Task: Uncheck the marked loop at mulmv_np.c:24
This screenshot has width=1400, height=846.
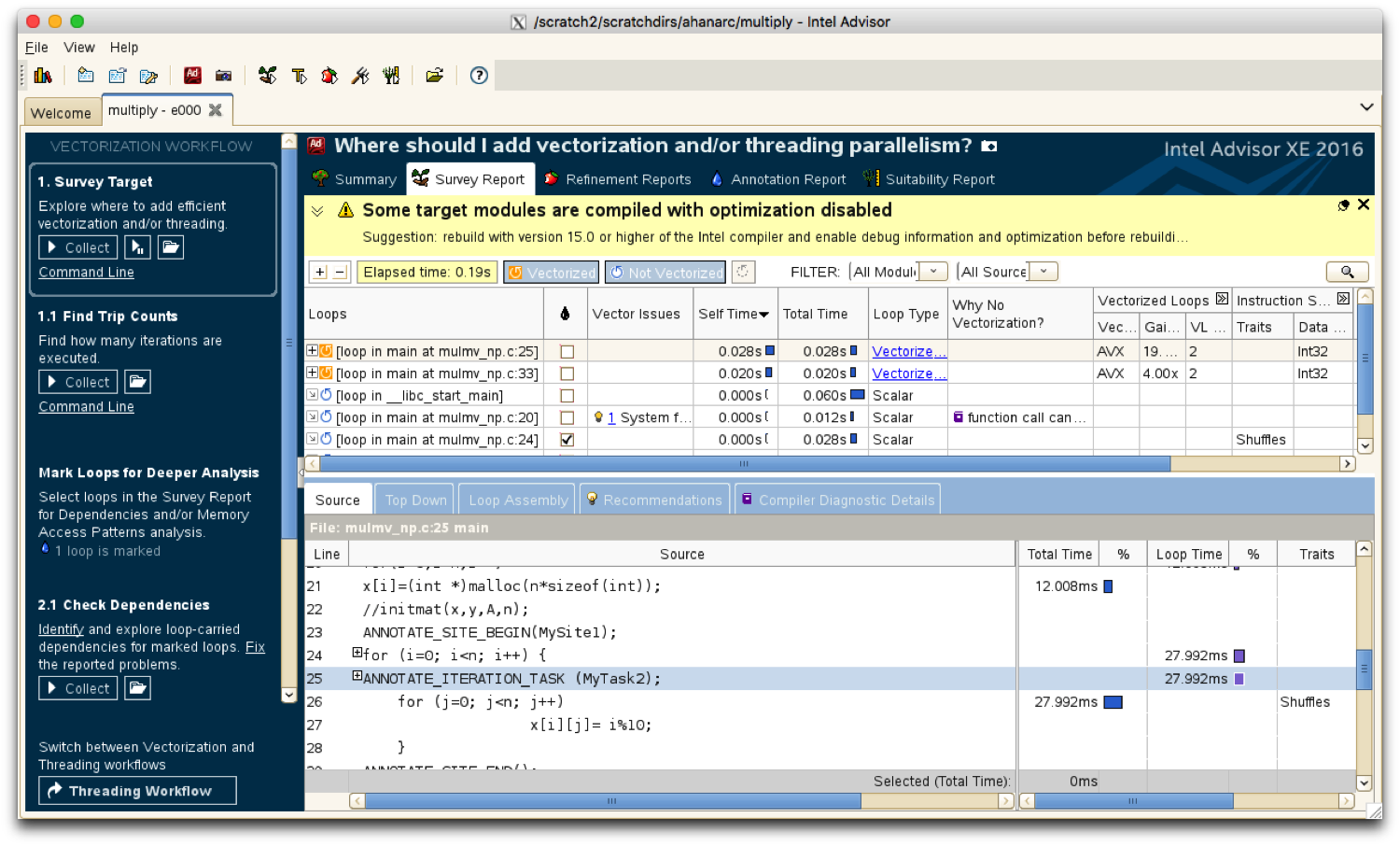Action: [567, 440]
